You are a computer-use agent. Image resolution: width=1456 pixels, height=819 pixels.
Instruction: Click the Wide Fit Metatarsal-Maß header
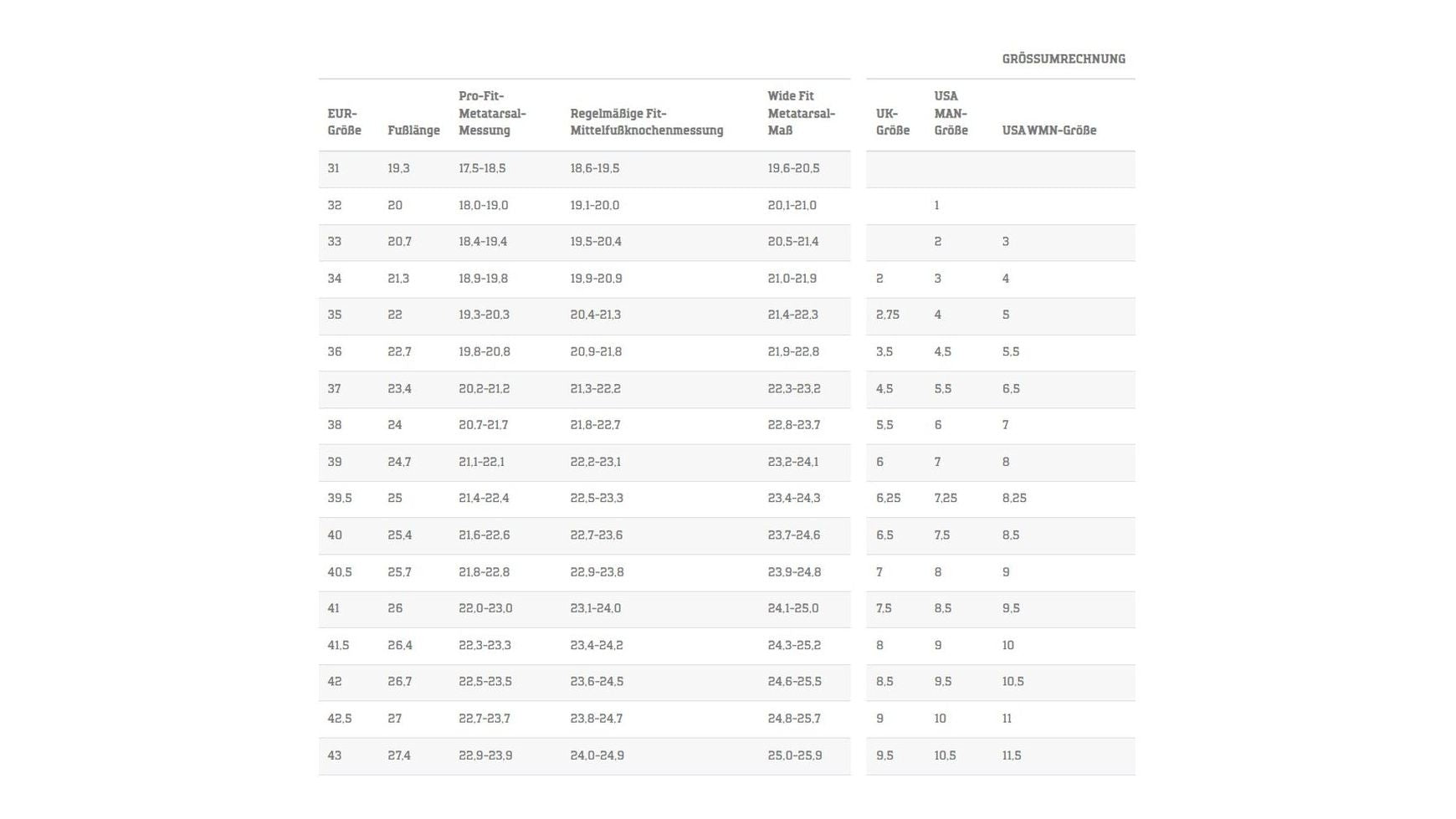(x=801, y=114)
